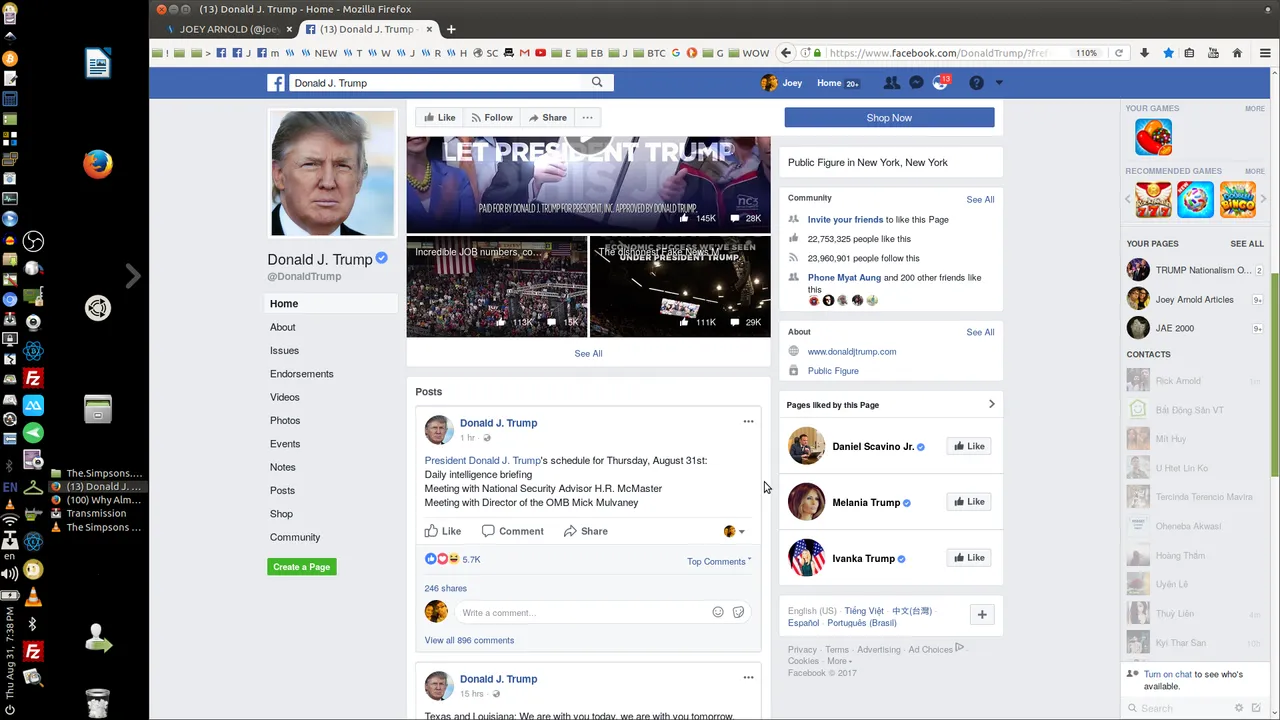
Task: Open the Messenger icon in Facebook header
Action: pos(916,83)
